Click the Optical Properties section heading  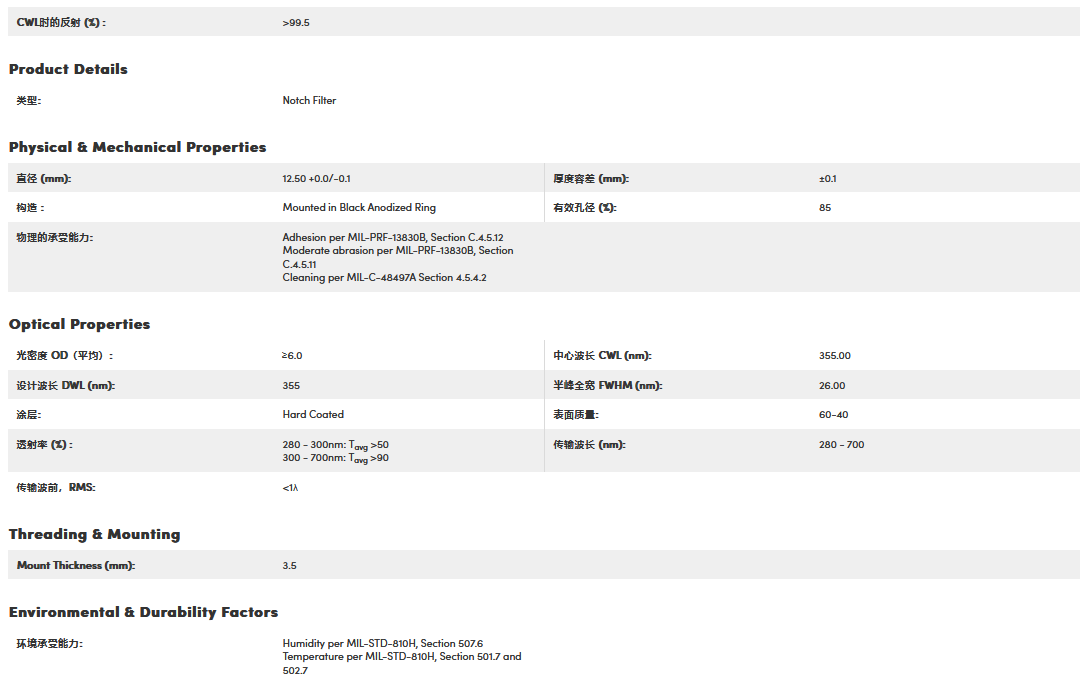coord(80,324)
